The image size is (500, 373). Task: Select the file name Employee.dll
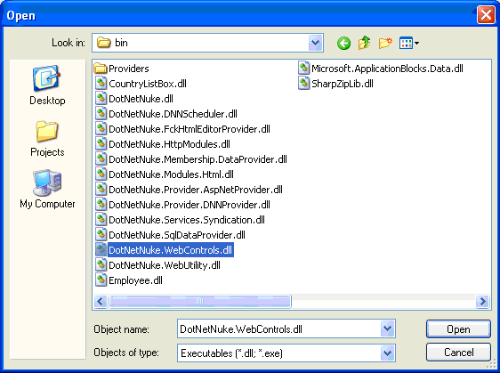tap(135, 281)
